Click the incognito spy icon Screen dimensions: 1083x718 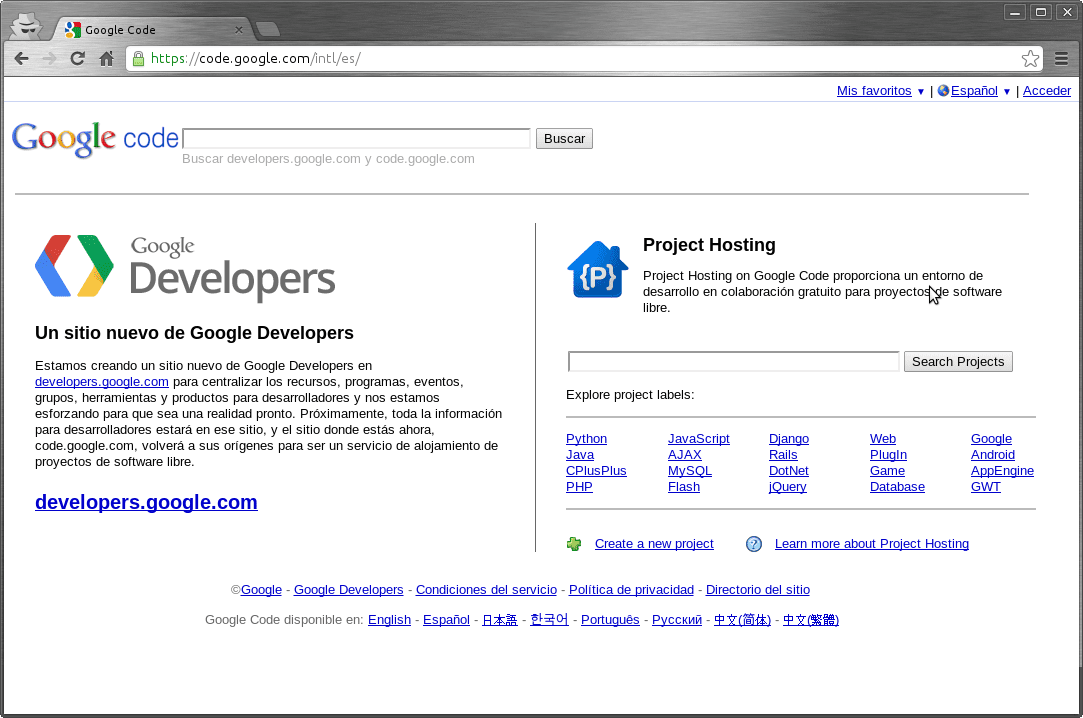(27, 26)
